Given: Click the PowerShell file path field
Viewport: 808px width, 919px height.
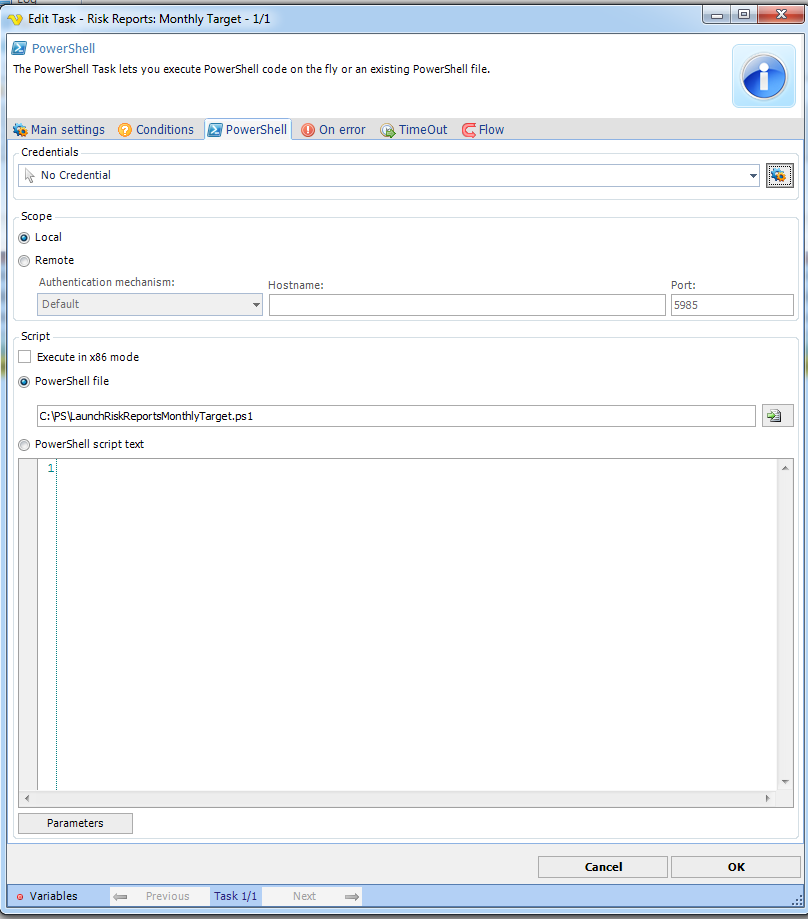Looking at the screenshot, I should click(396, 416).
